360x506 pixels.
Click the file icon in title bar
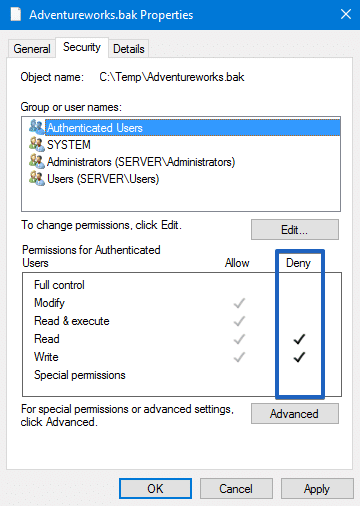[x=15, y=14]
